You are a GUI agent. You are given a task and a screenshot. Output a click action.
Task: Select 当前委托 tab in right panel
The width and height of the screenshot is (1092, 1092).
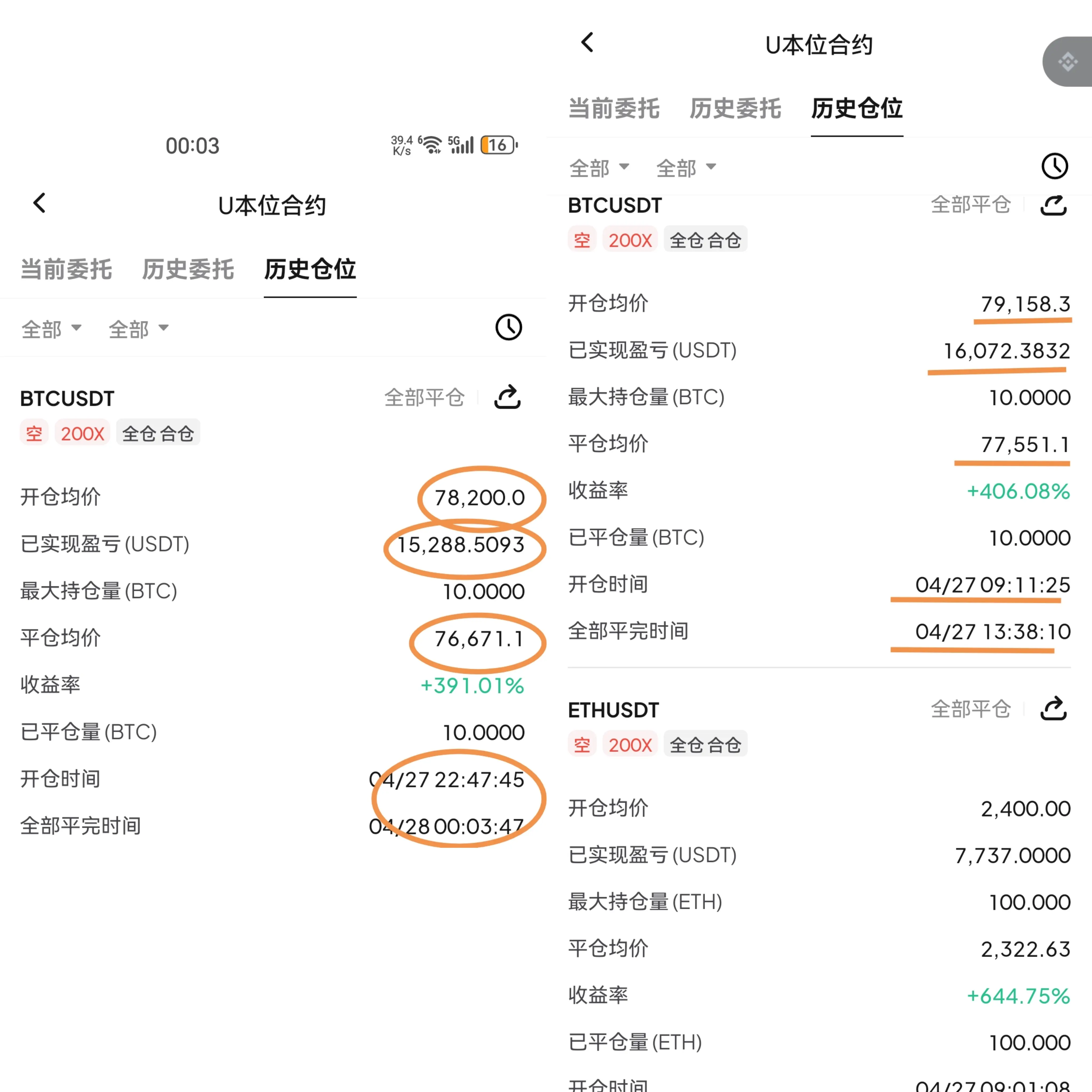click(x=613, y=108)
